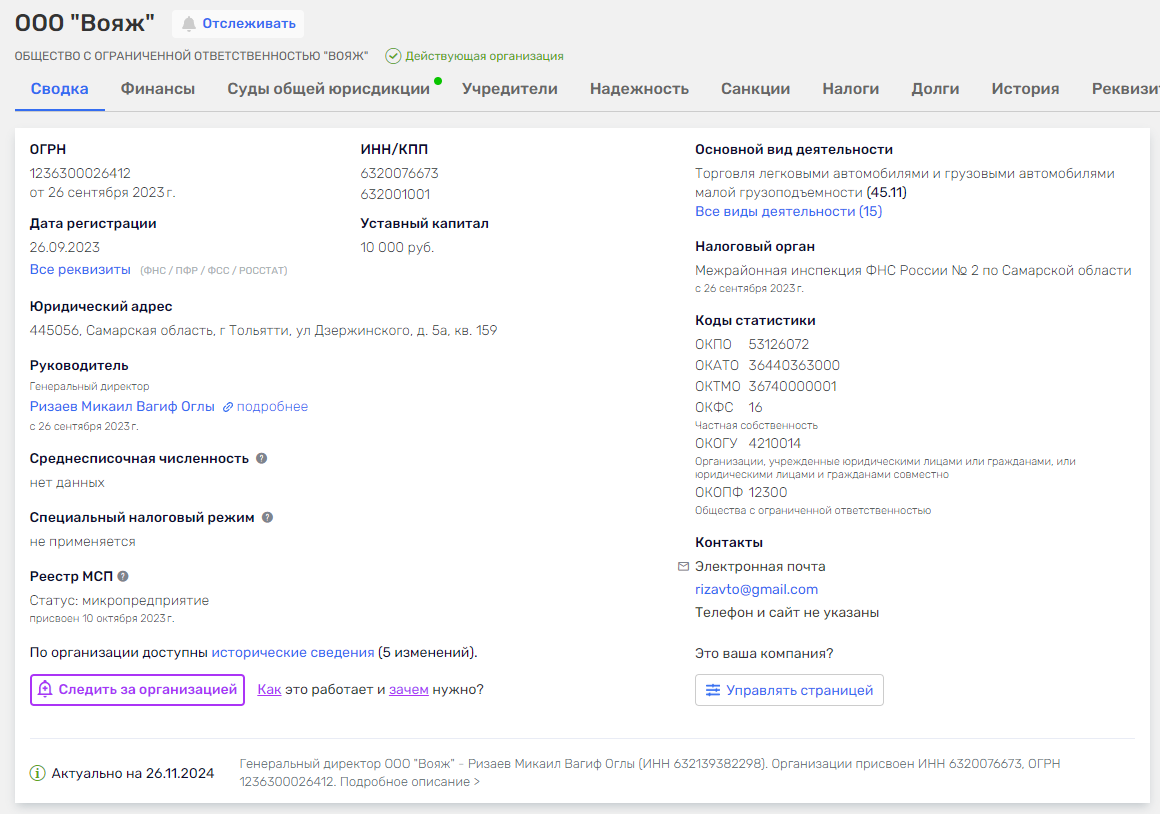The image size is (1160, 814).
Task: Click the INN value 6320076673
Action: pos(399,173)
